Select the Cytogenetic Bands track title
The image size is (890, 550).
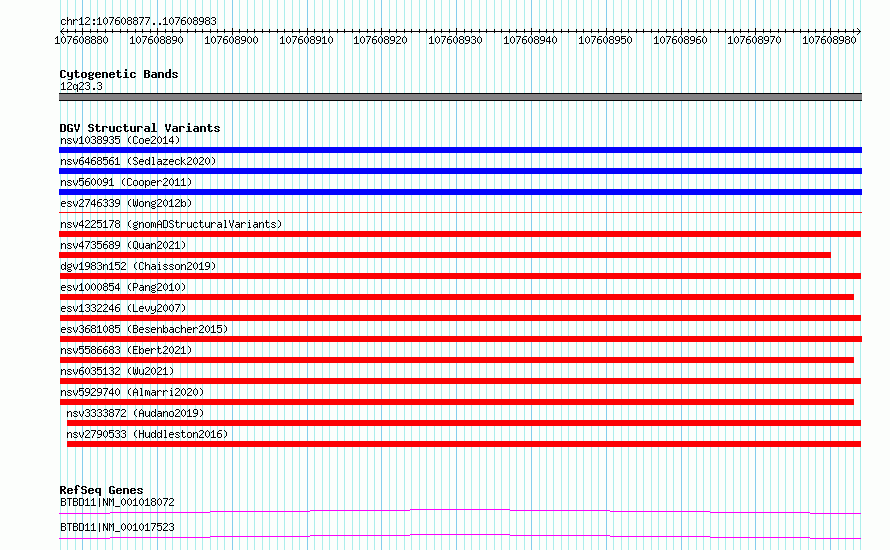click(x=119, y=74)
